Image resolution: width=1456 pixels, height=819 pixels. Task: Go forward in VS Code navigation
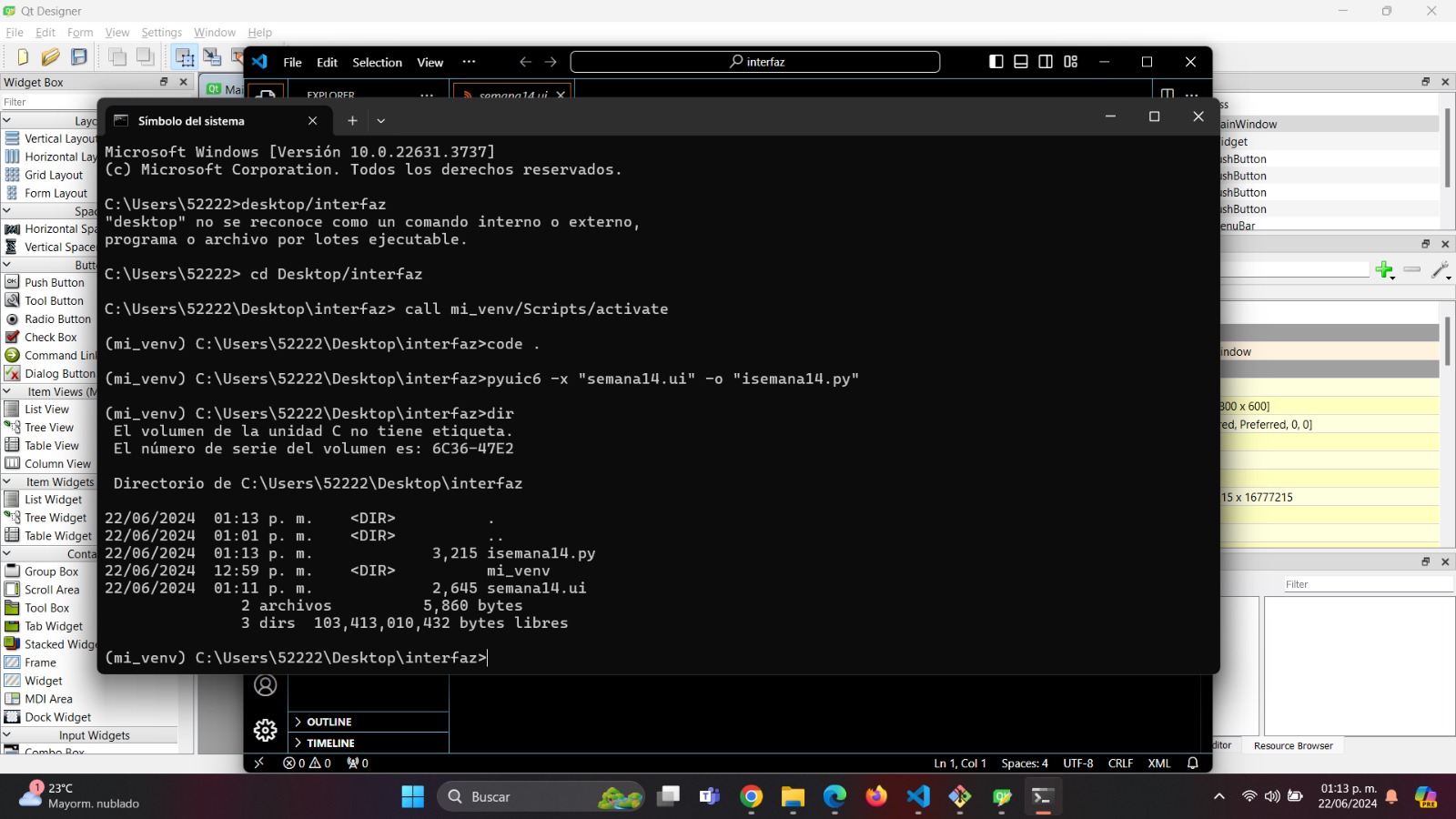(x=551, y=62)
